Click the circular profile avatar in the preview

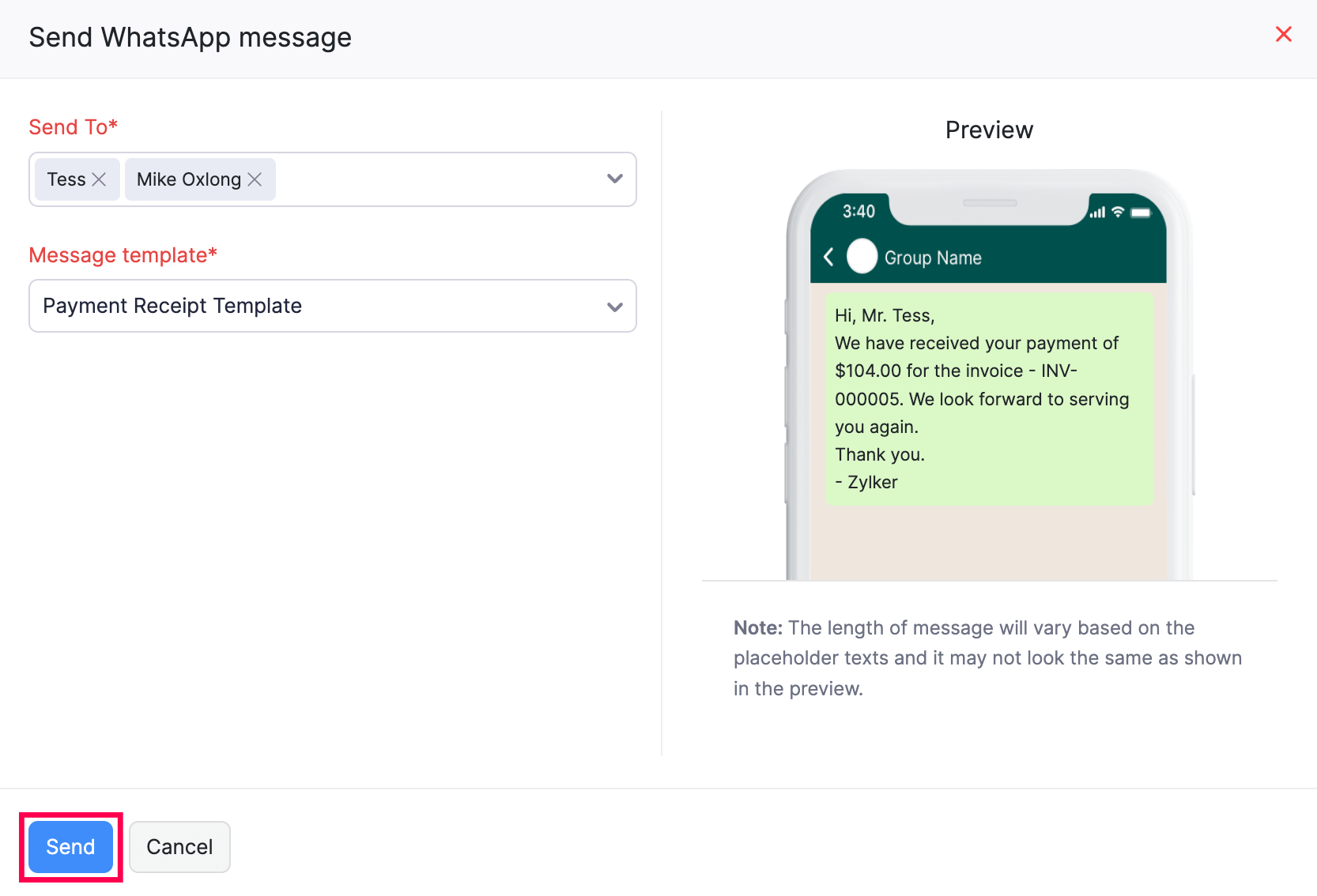(x=862, y=256)
